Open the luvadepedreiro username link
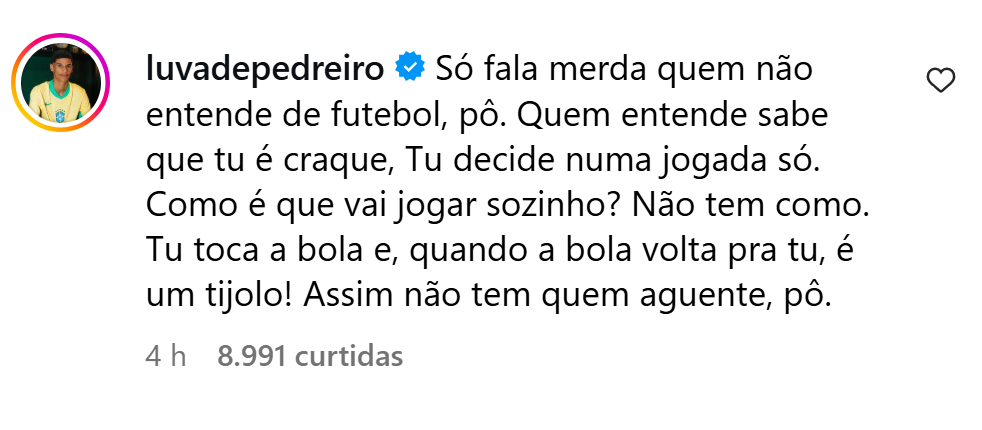This screenshot has height=430, width=982. coord(267,70)
